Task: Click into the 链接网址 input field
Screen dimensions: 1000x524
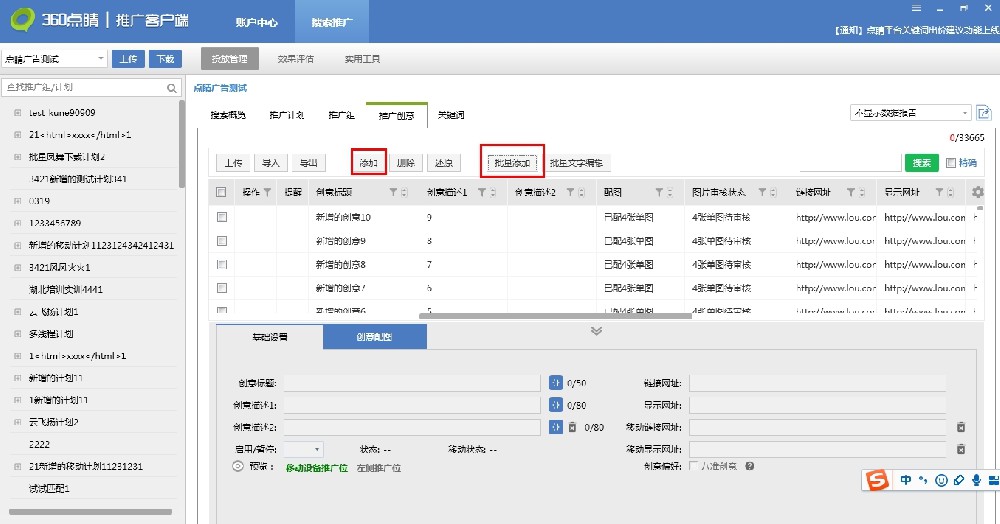Action: [x=818, y=382]
